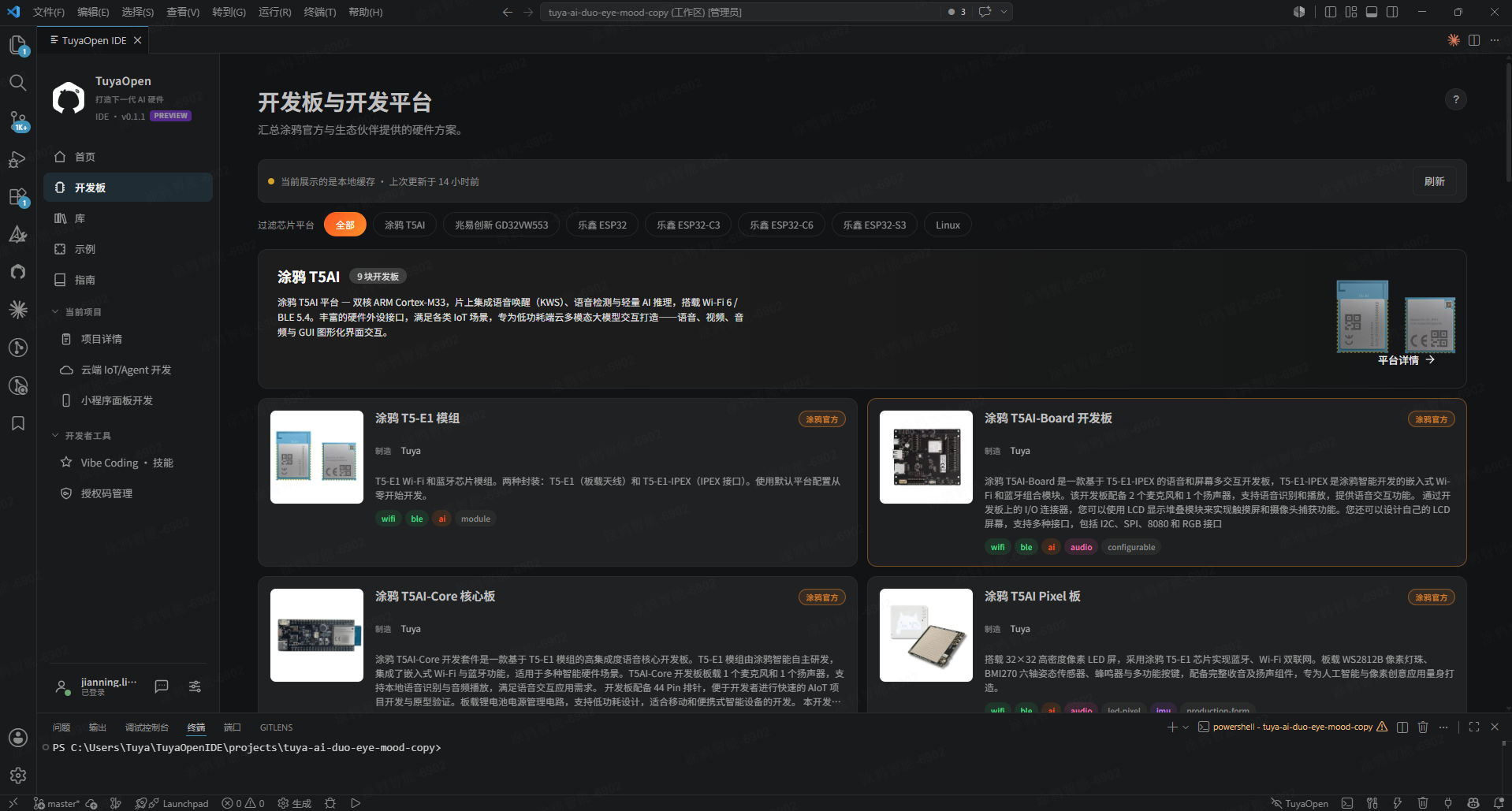
Task: Split the terminal in the panel
Action: [1402, 727]
